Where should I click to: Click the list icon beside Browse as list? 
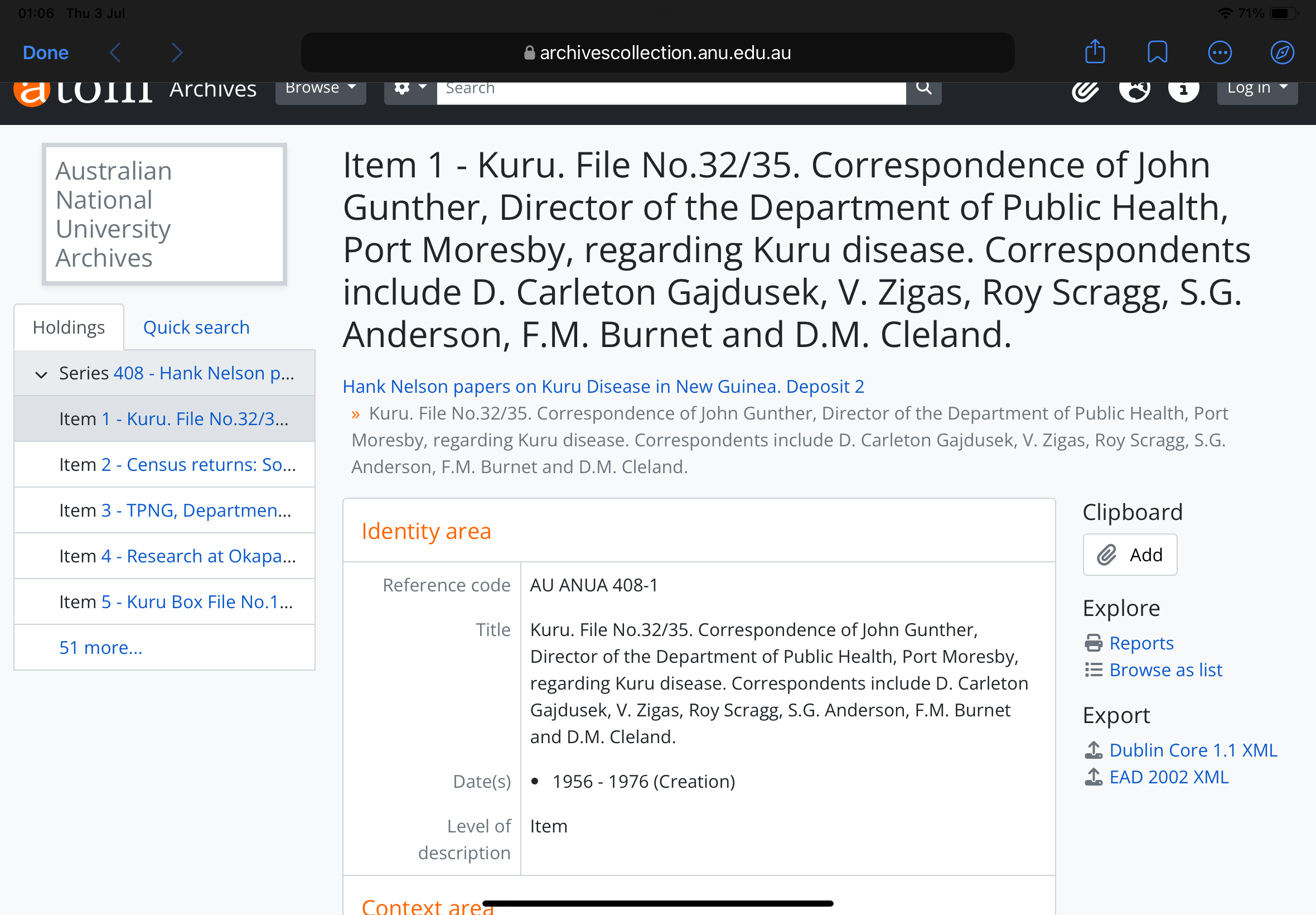click(x=1093, y=670)
